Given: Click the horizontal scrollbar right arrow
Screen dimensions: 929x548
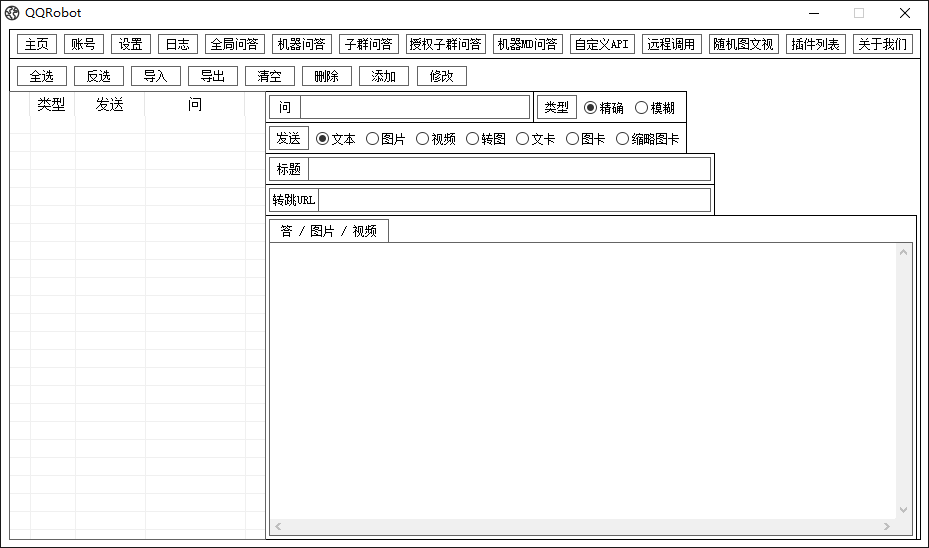Looking at the screenshot, I should [x=886, y=526].
